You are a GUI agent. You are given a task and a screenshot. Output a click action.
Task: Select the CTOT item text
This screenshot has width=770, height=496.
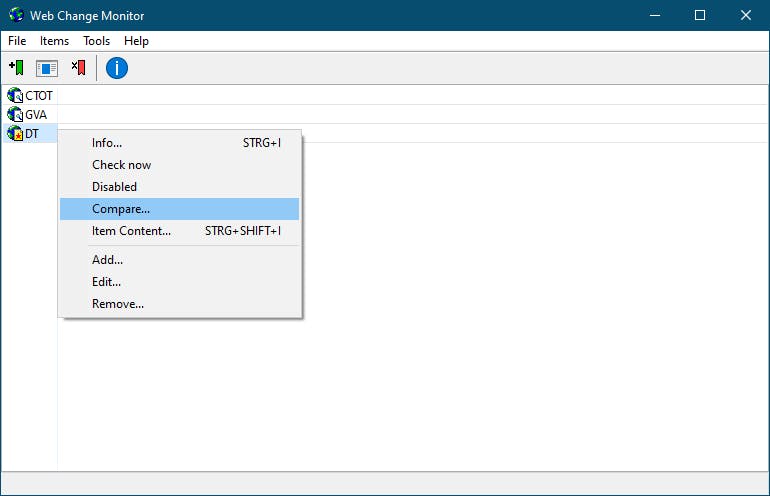click(39, 95)
